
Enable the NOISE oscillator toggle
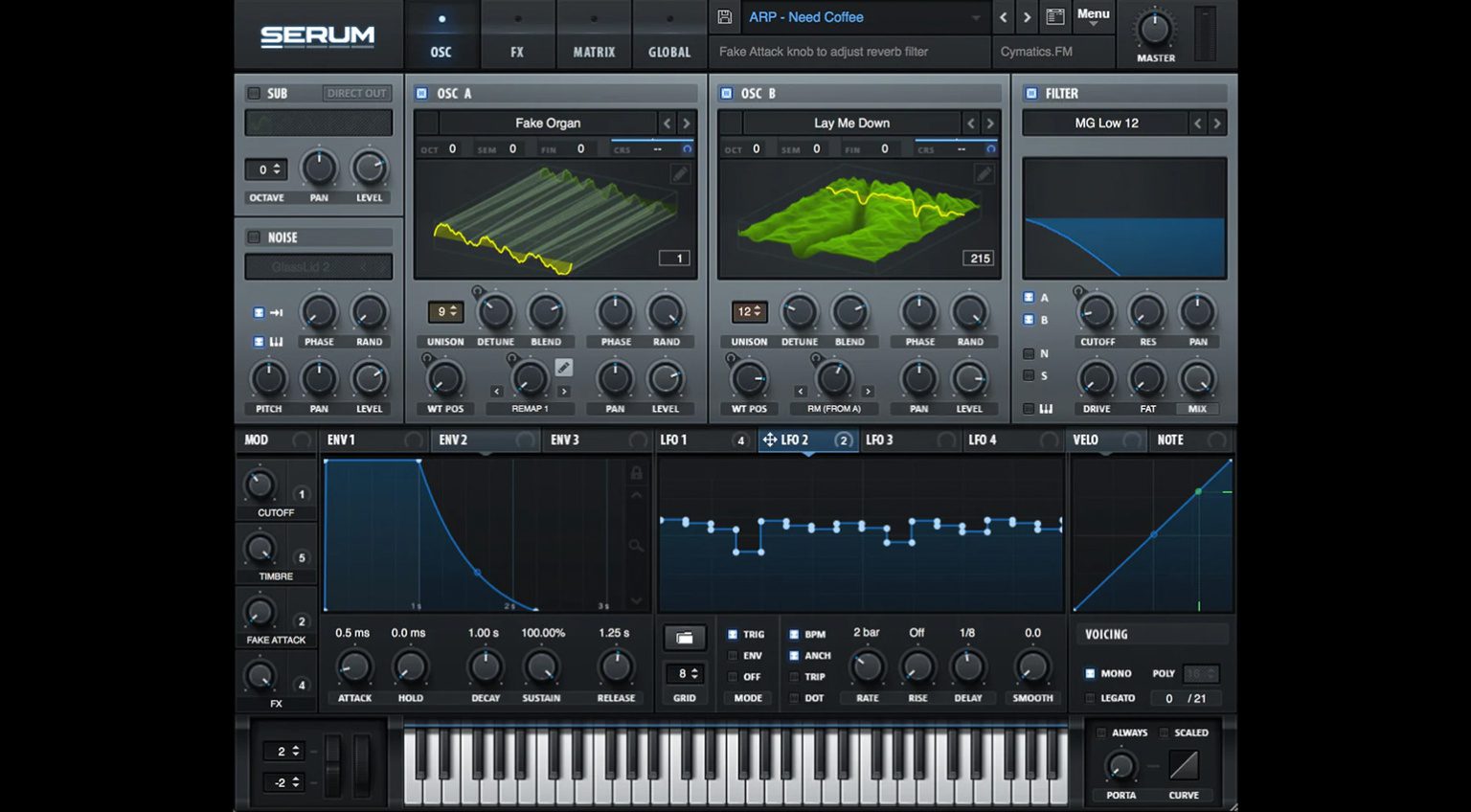pyautogui.click(x=254, y=237)
